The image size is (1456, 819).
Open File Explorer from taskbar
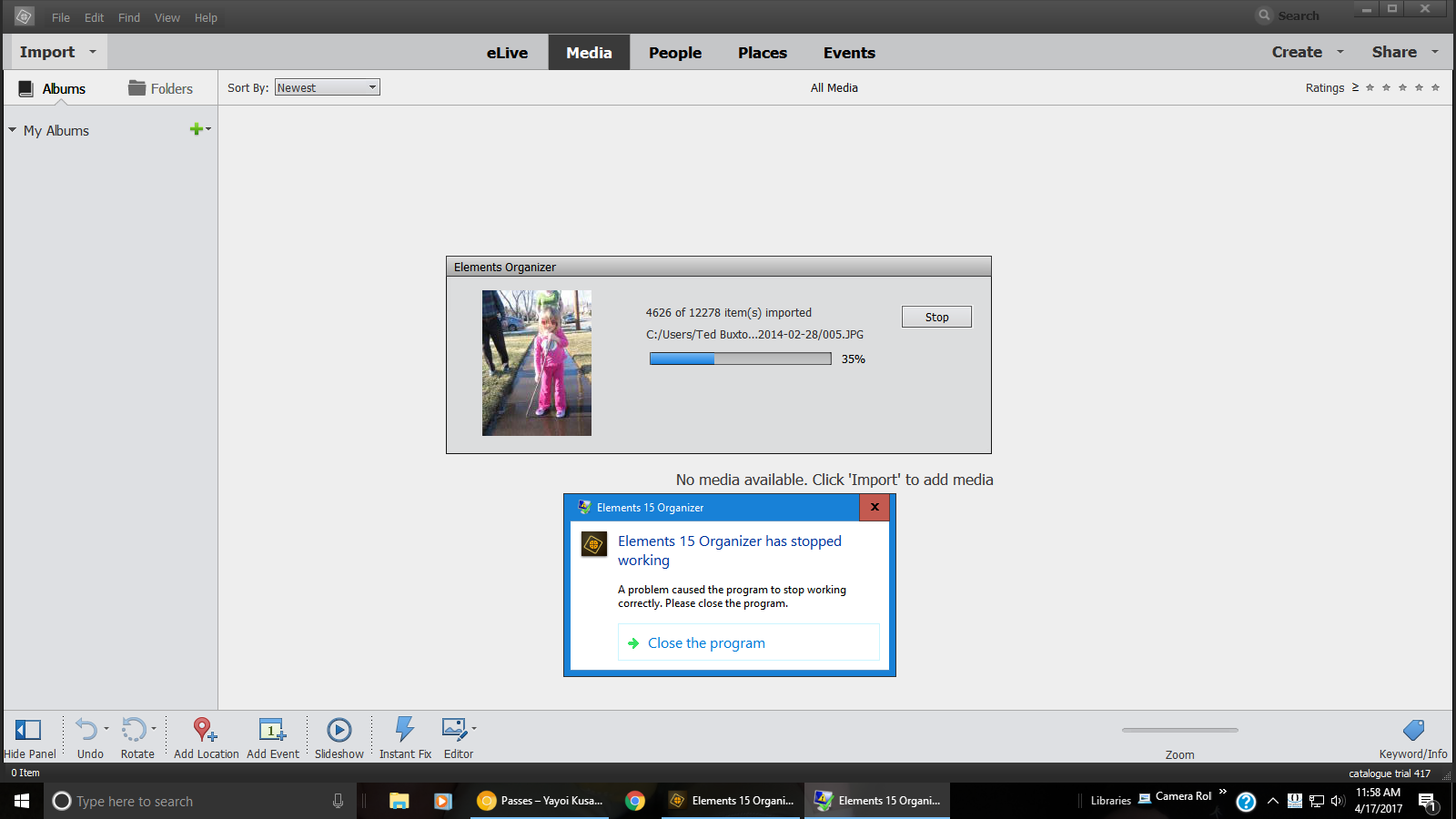[399, 801]
